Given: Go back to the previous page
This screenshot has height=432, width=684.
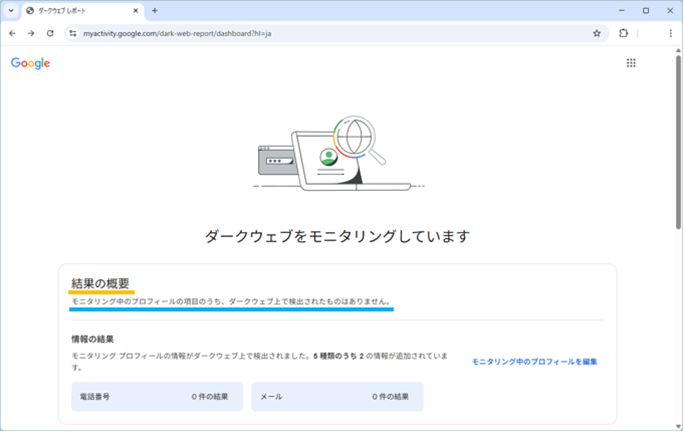Looking at the screenshot, I should pos(12,33).
